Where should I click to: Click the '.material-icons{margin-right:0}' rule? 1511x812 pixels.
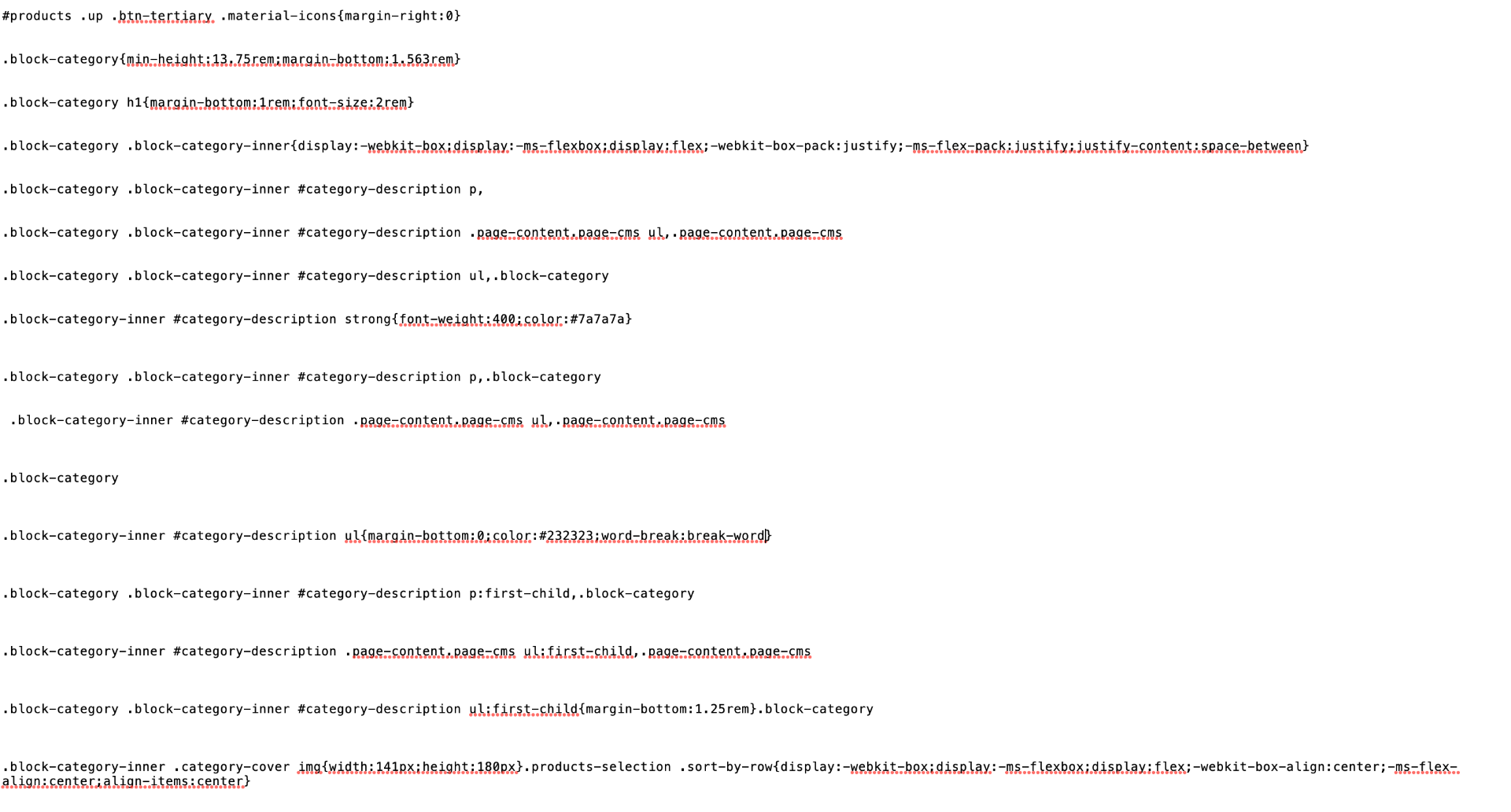pos(341,16)
